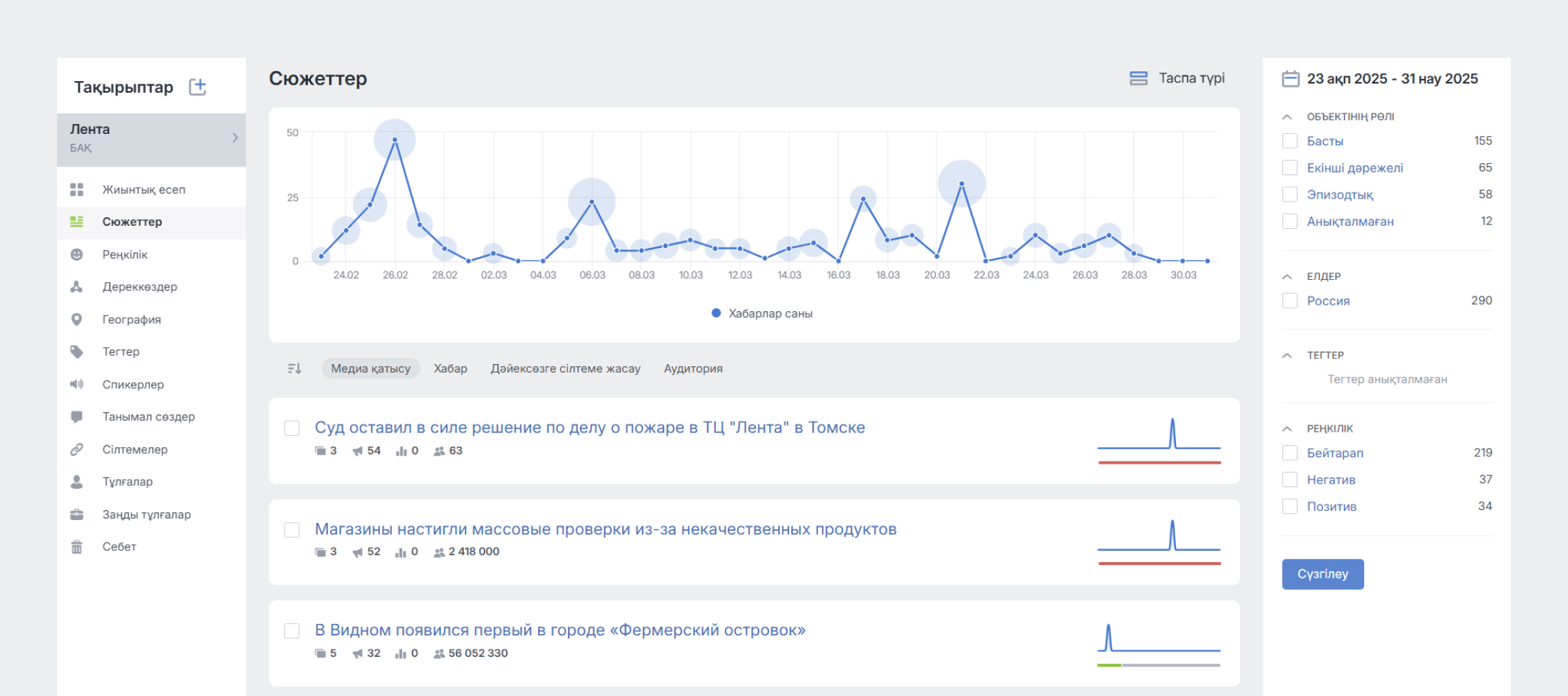Image resolution: width=1568 pixels, height=696 pixels.
Task: Add a new topic with the plus icon
Action: point(197,87)
